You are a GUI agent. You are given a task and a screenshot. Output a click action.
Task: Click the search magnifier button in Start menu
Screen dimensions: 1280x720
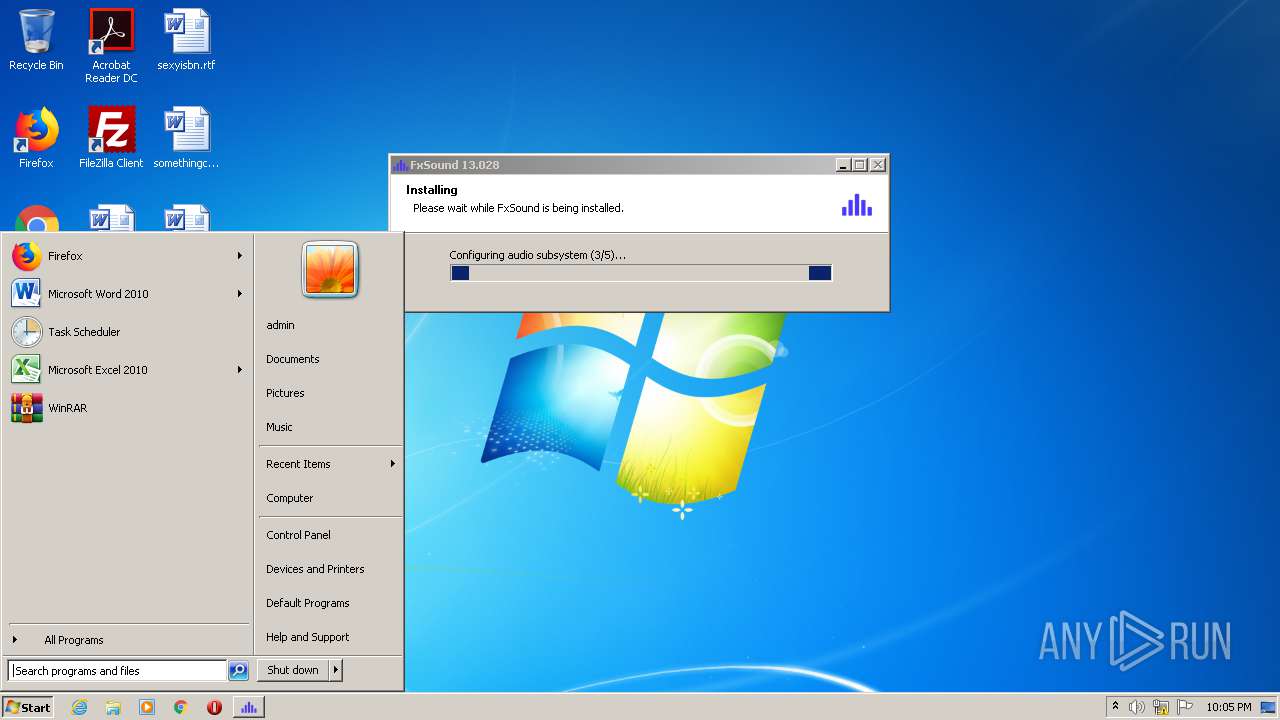point(238,671)
